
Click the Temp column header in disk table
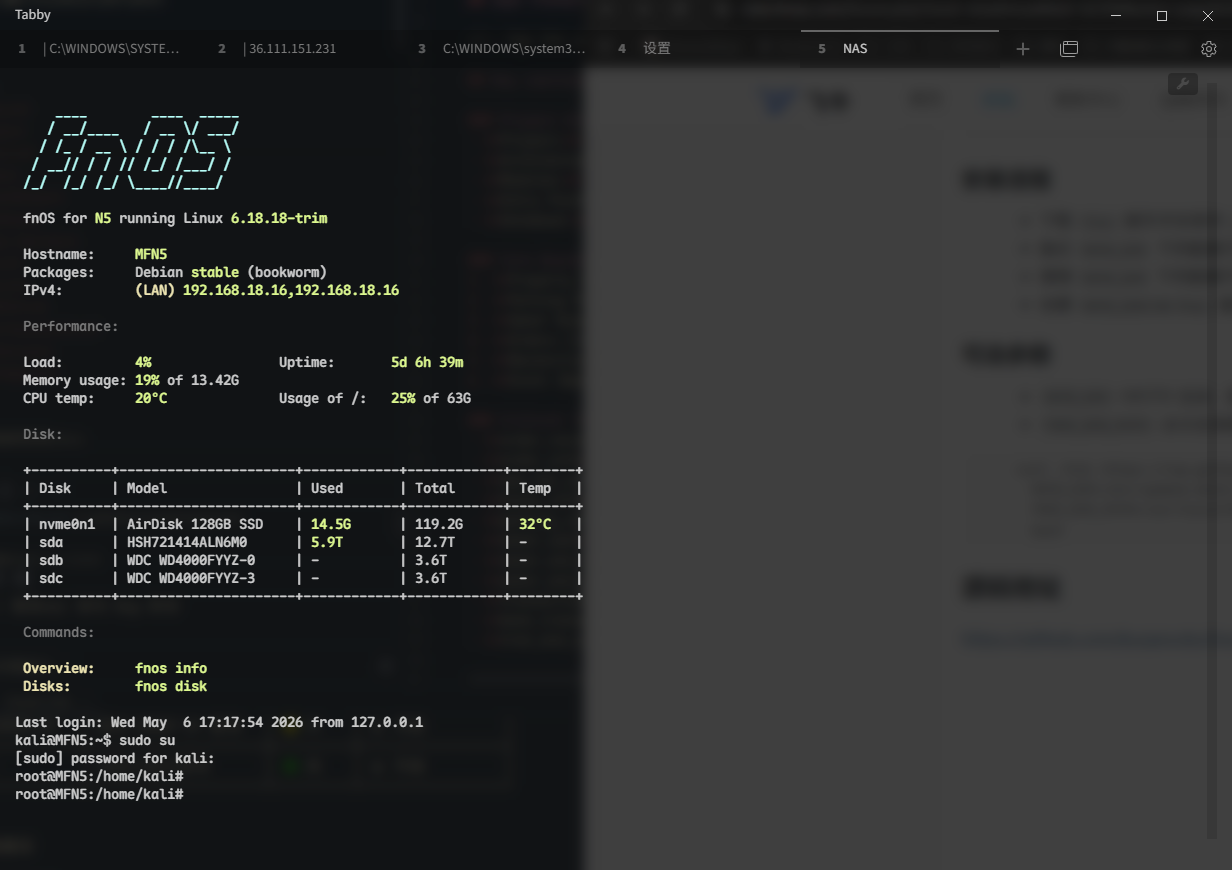(535, 488)
